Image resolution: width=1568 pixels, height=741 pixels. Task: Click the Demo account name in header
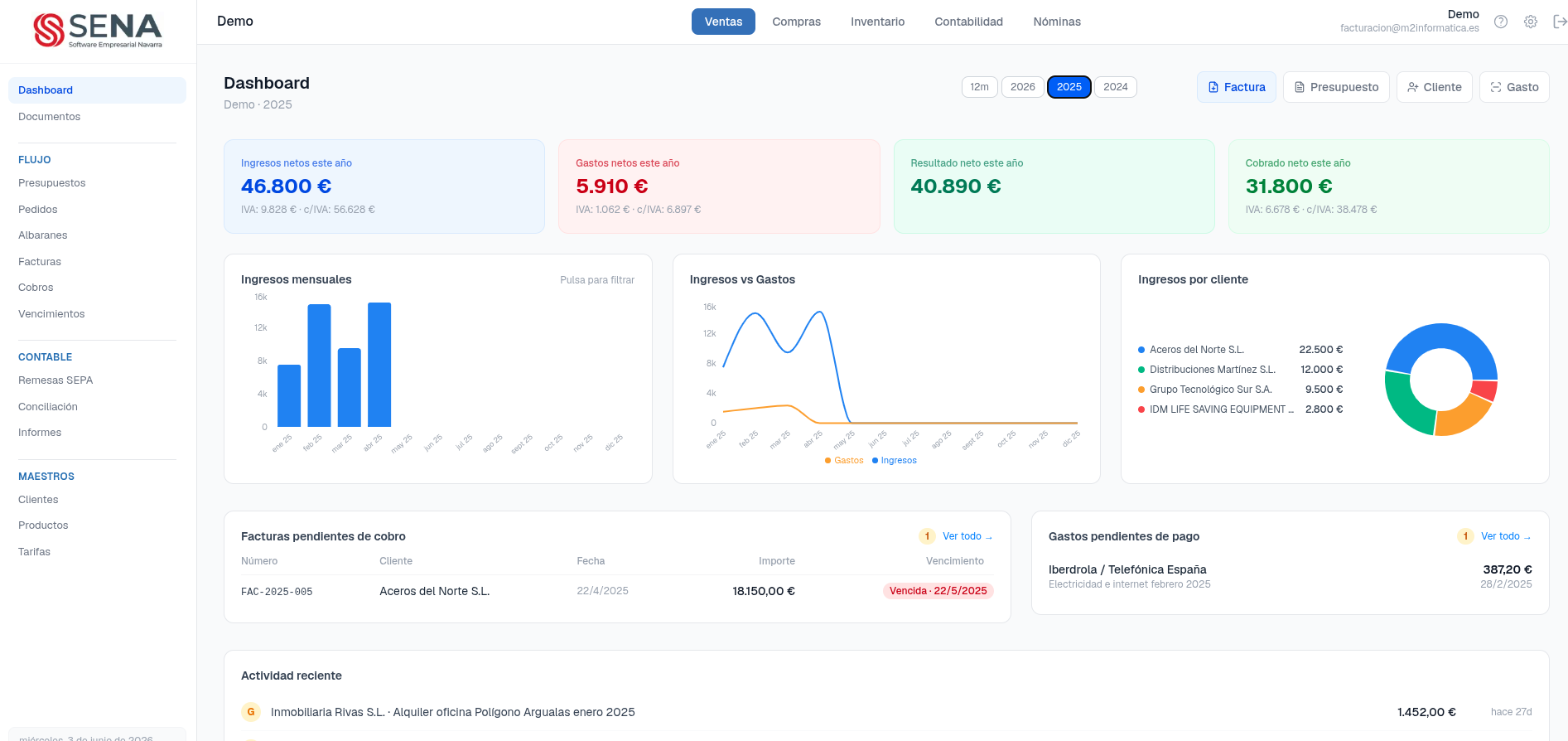pos(1463,14)
